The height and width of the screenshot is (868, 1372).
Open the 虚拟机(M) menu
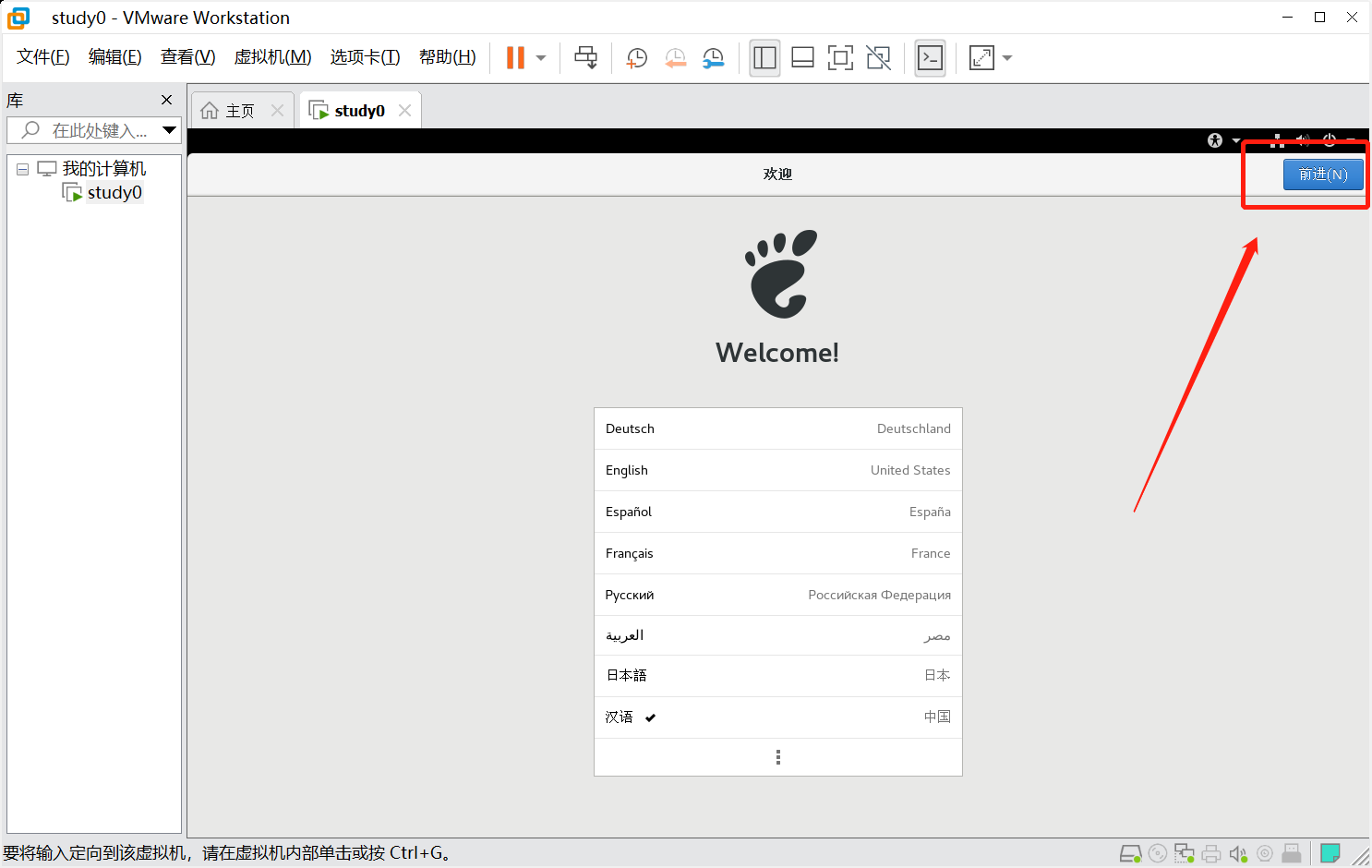point(273,57)
